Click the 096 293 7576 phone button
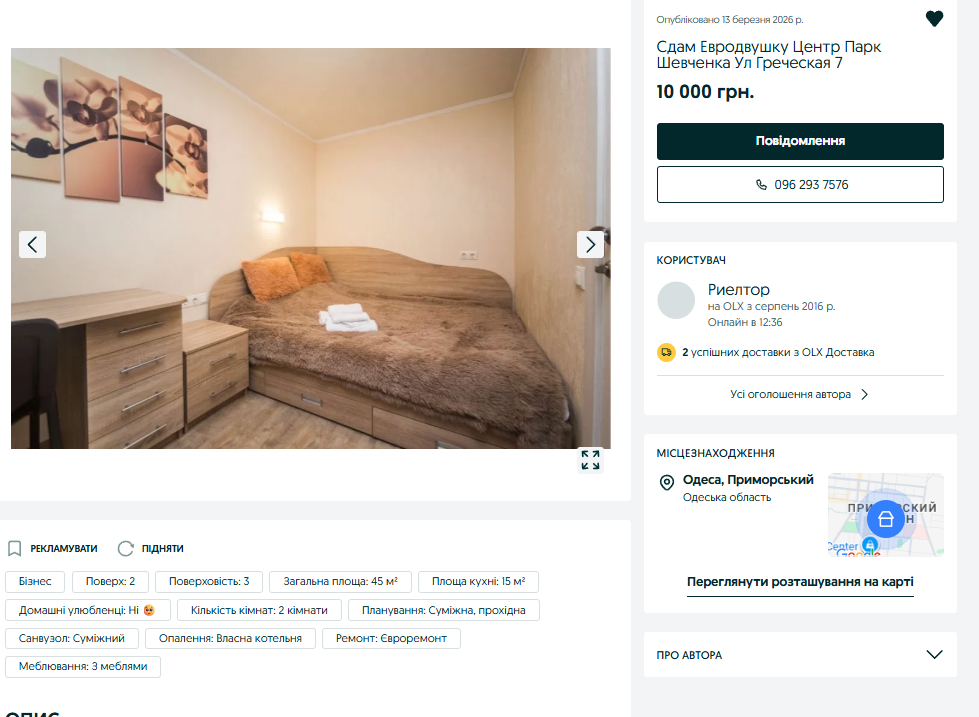The height and width of the screenshot is (717, 979). point(800,184)
